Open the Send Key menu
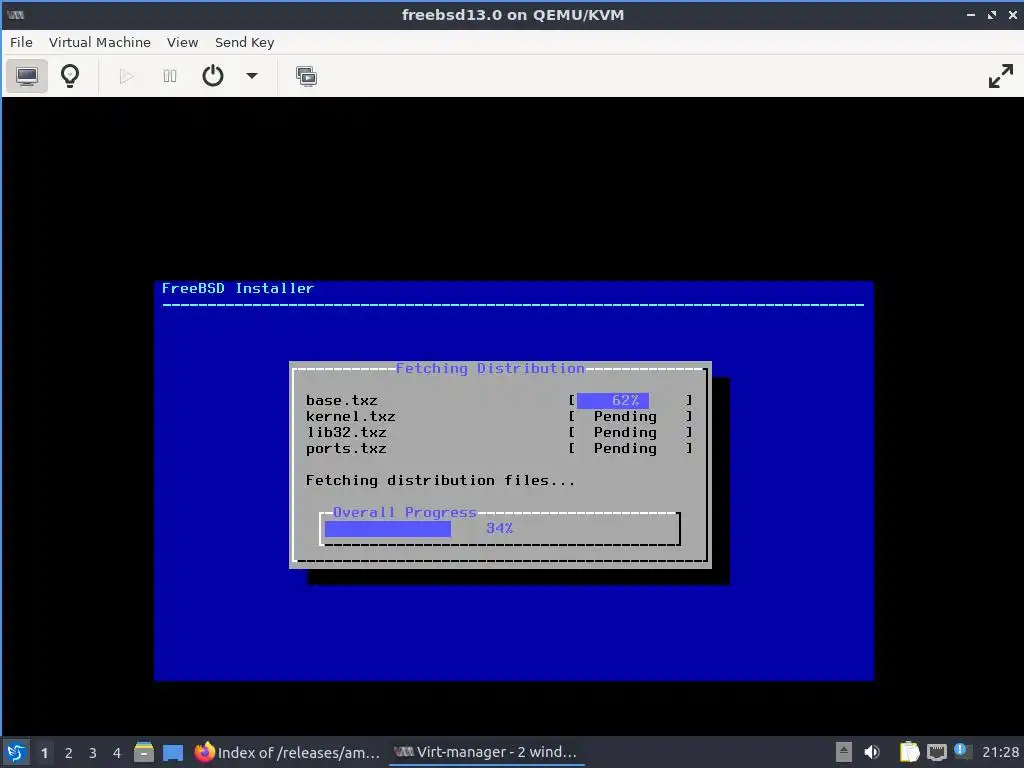The width and height of the screenshot is (1024, 768). pyautogui.click(x=244, y=42)
